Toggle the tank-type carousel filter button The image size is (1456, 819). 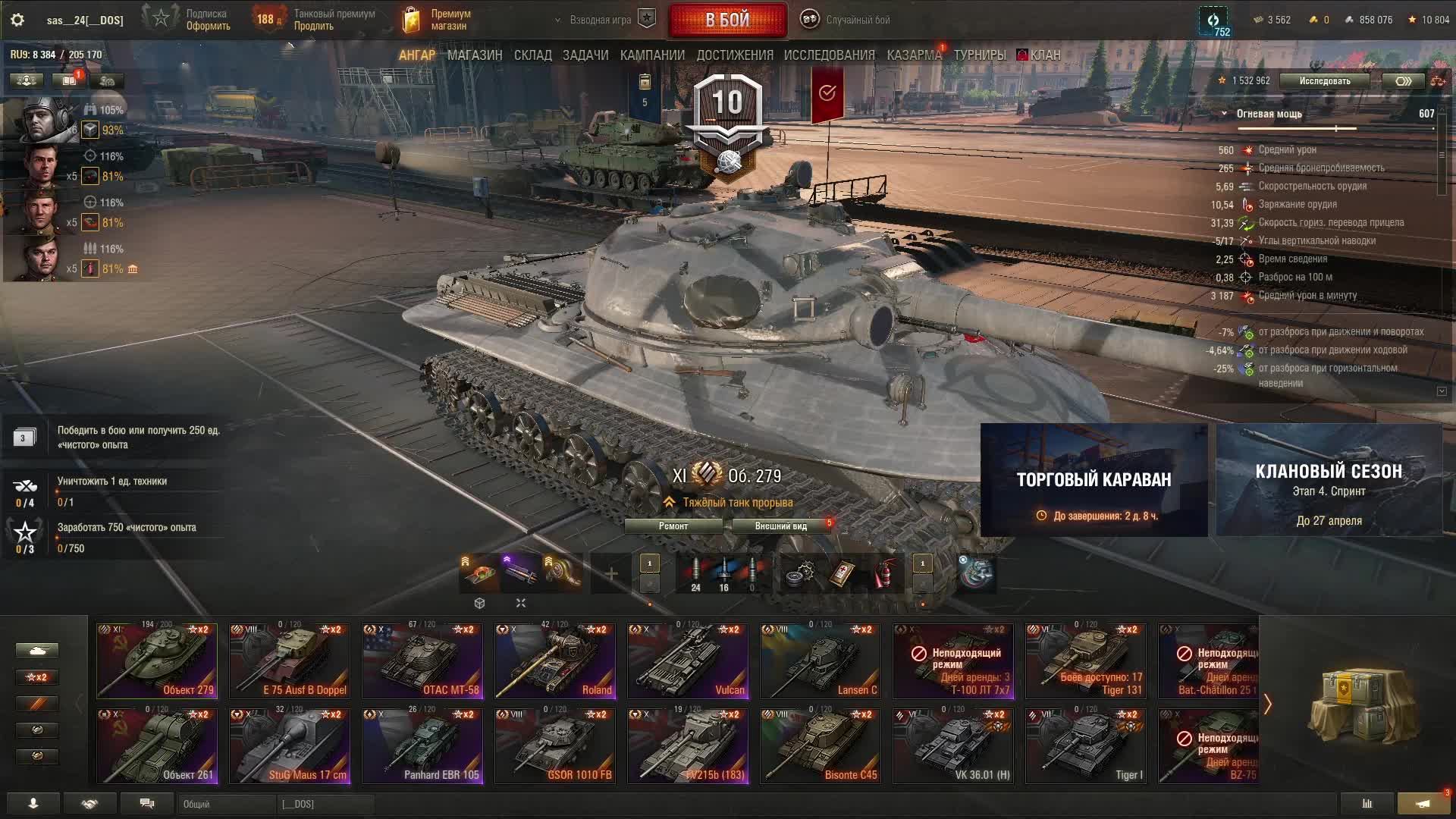point(36,651)
